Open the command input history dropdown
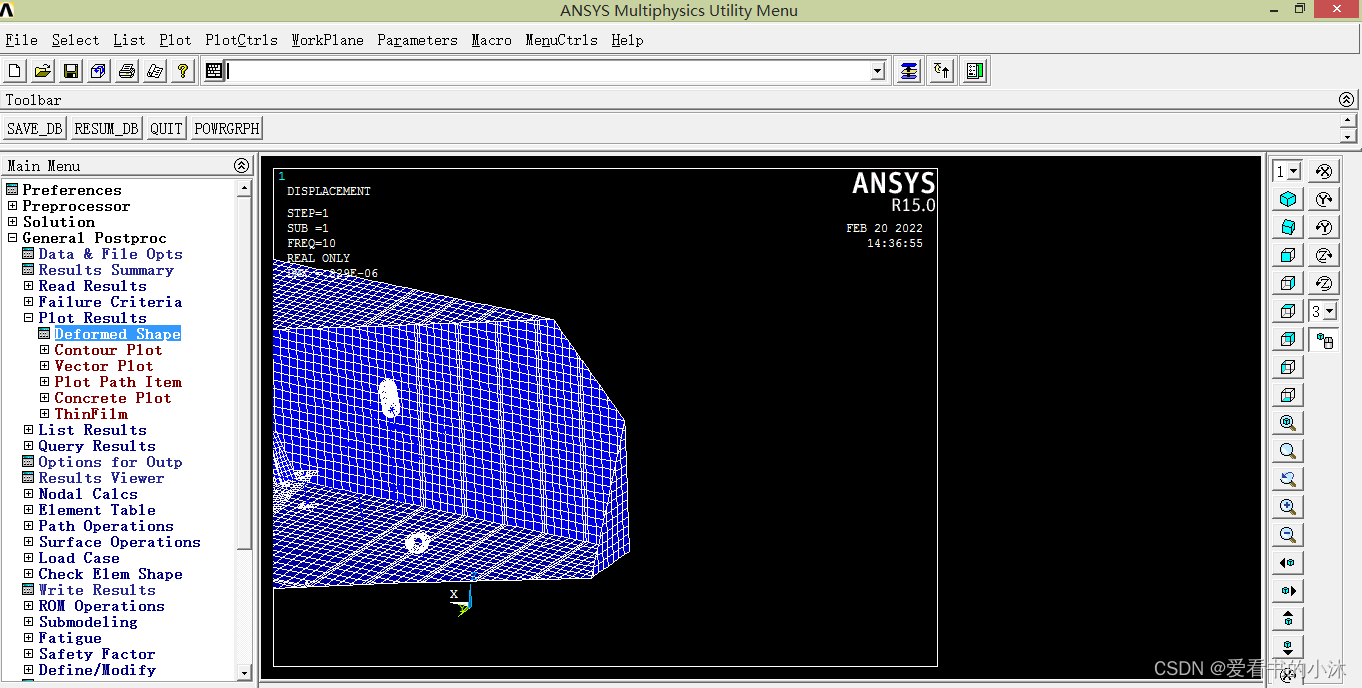 (878, 71)
